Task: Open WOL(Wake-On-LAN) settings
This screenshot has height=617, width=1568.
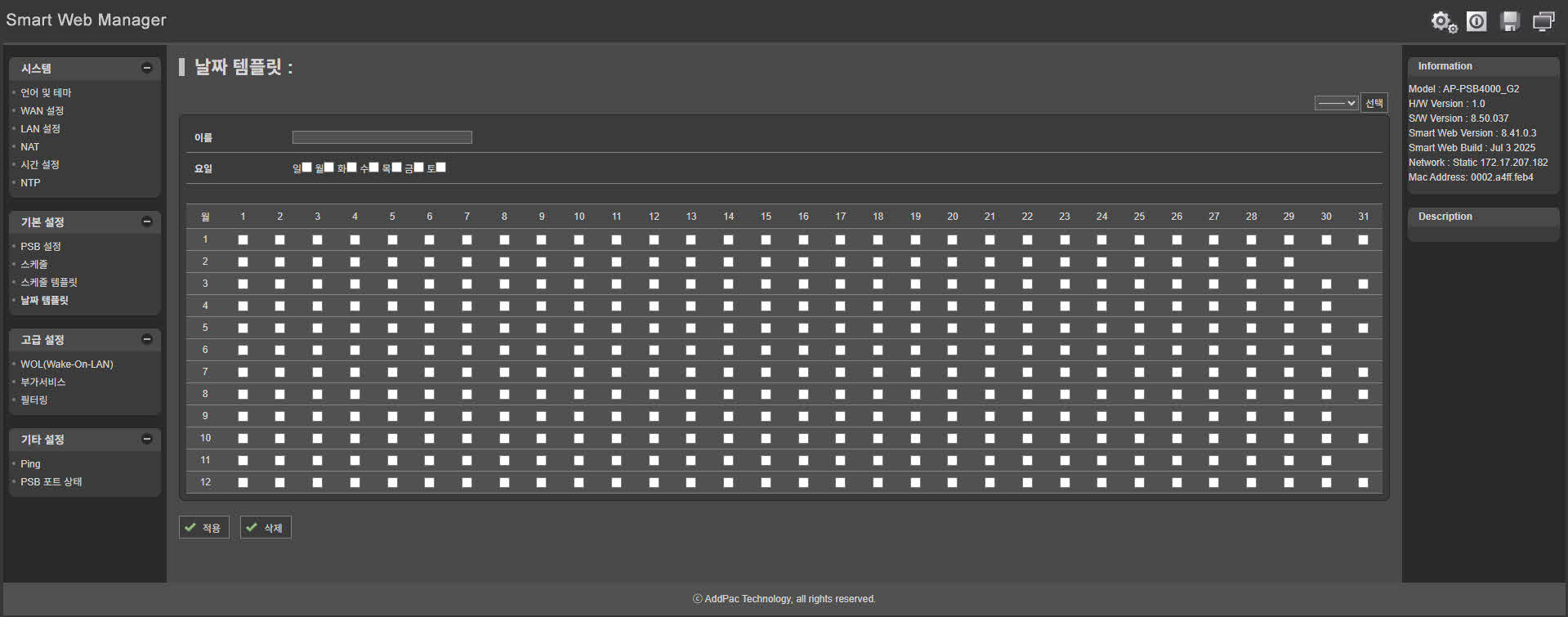Action: tap(67, 364)
